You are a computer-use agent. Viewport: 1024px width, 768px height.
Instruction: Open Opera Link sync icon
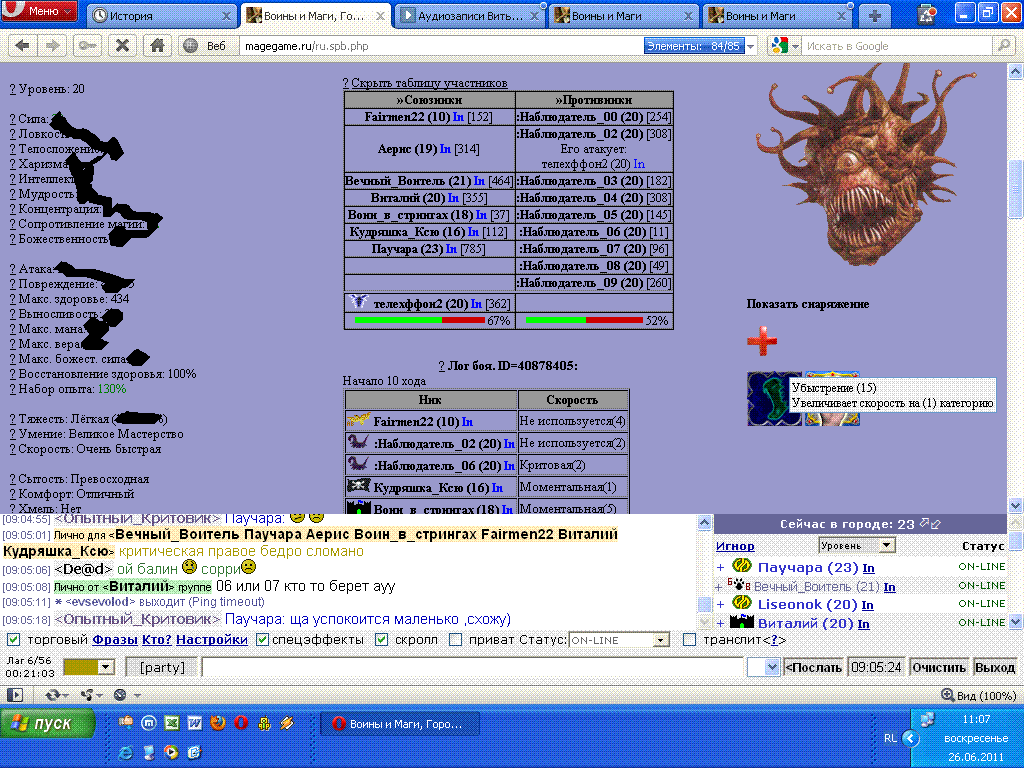53,695
